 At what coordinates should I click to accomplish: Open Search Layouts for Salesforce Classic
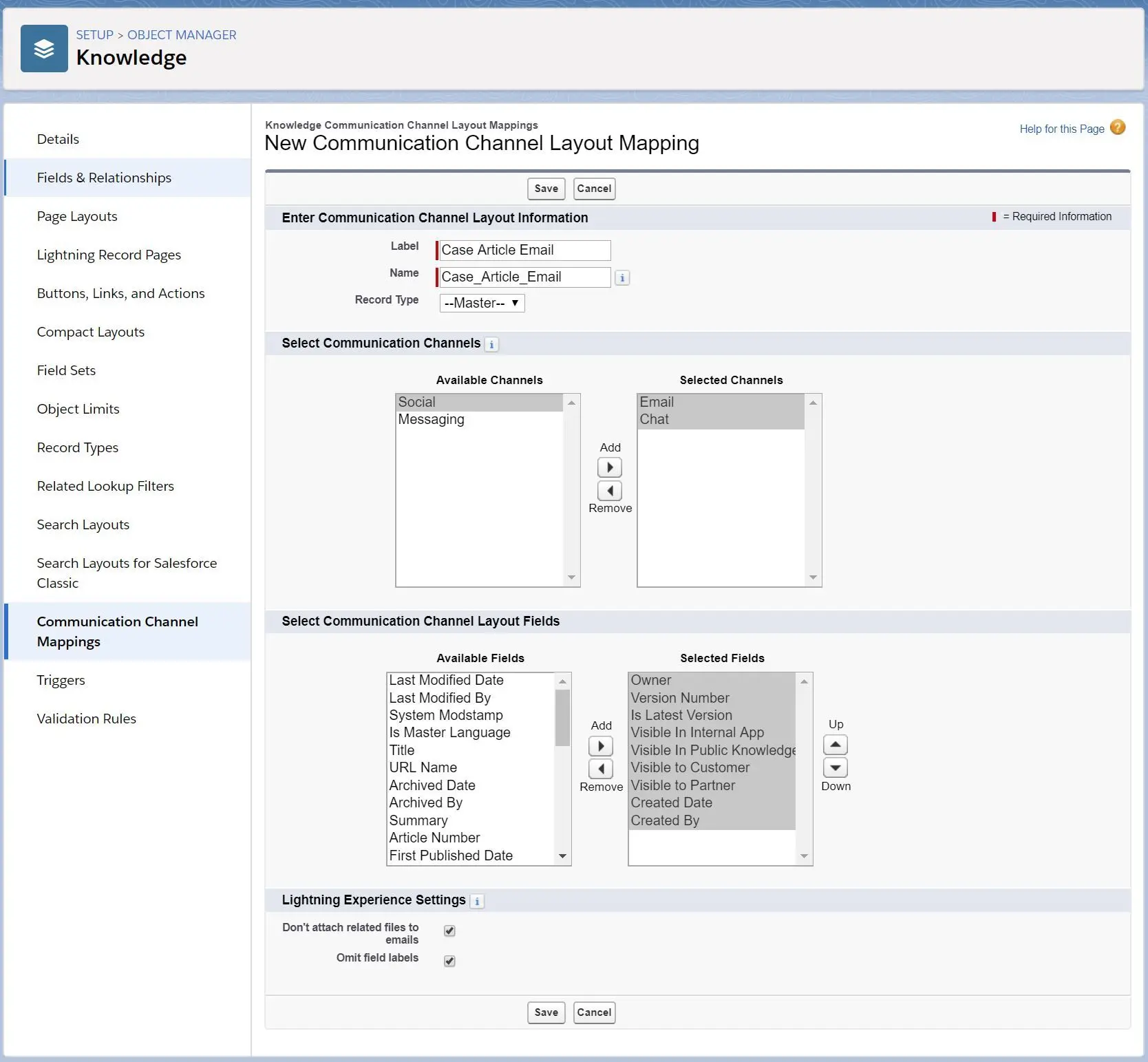127,573
